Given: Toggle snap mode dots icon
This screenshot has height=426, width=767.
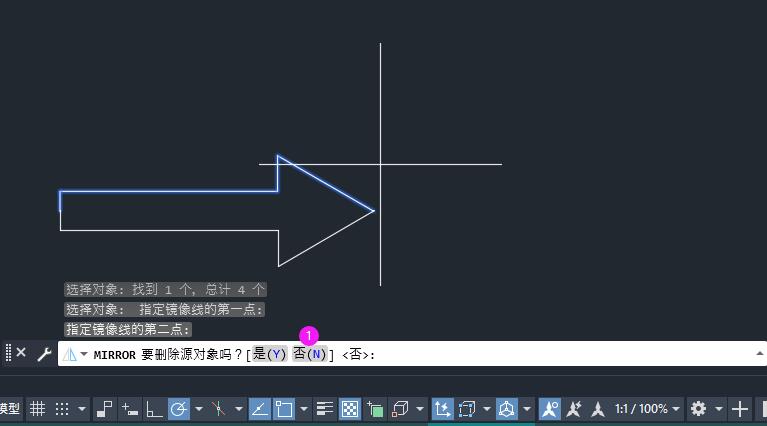Looking at the screenshot, I should [62, 409].
